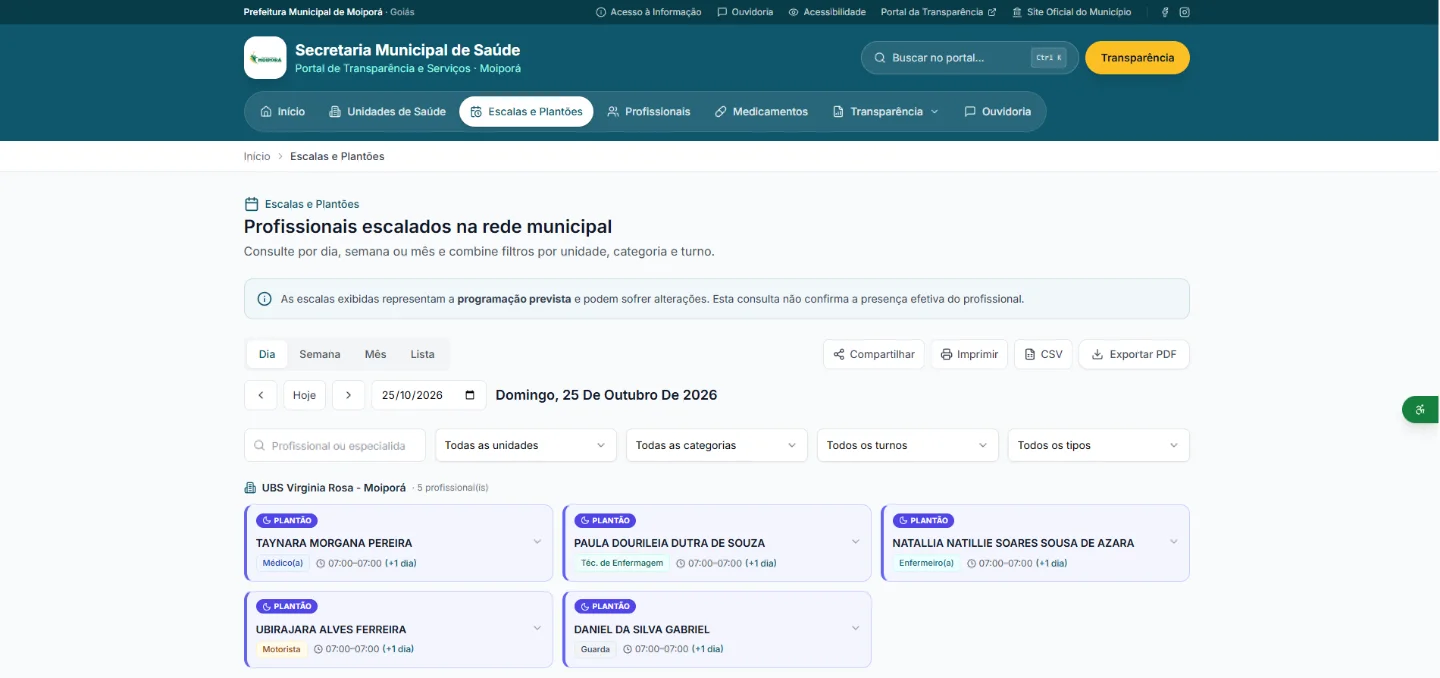
Task: Click the Moiporá logo image
Action: (265, 58)
